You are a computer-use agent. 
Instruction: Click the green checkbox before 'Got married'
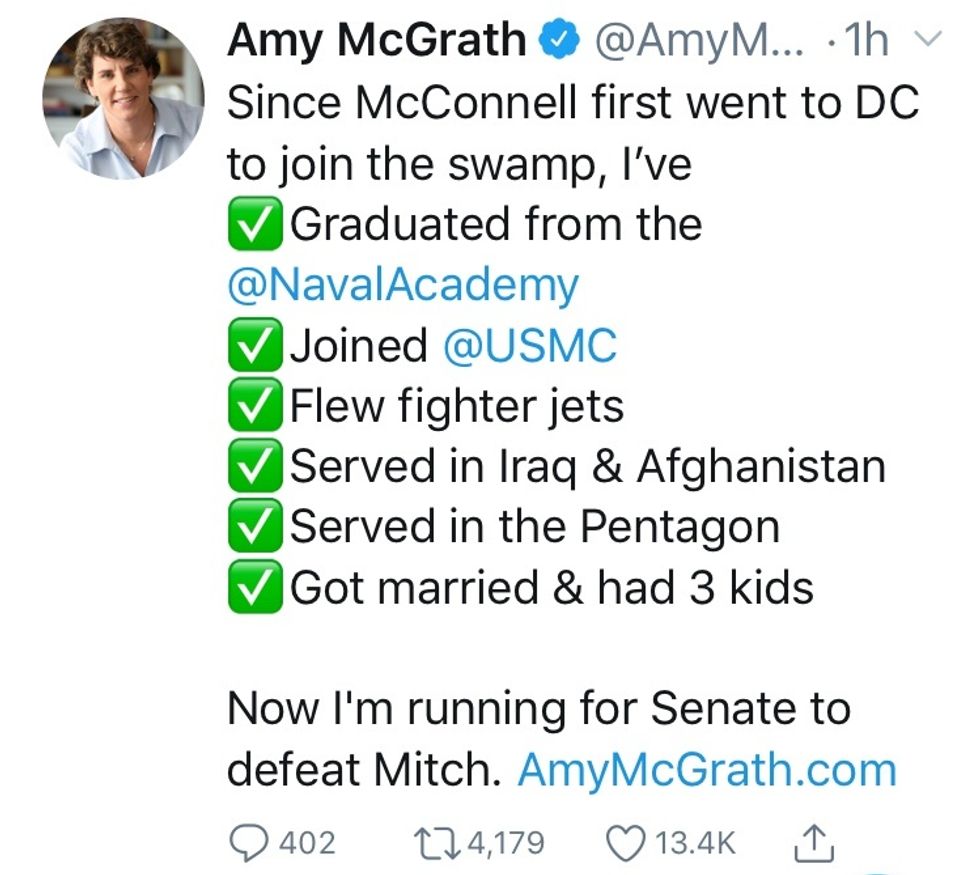click(256, 588)
